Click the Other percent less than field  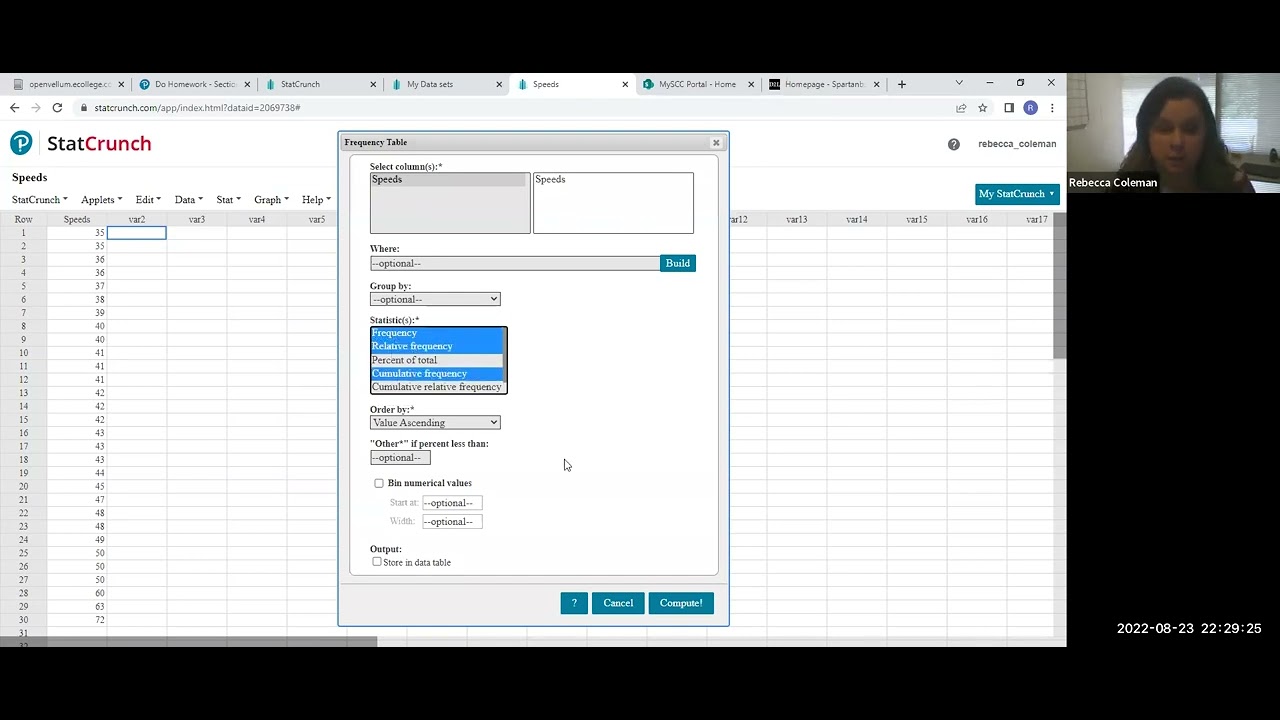click(400, 458)
